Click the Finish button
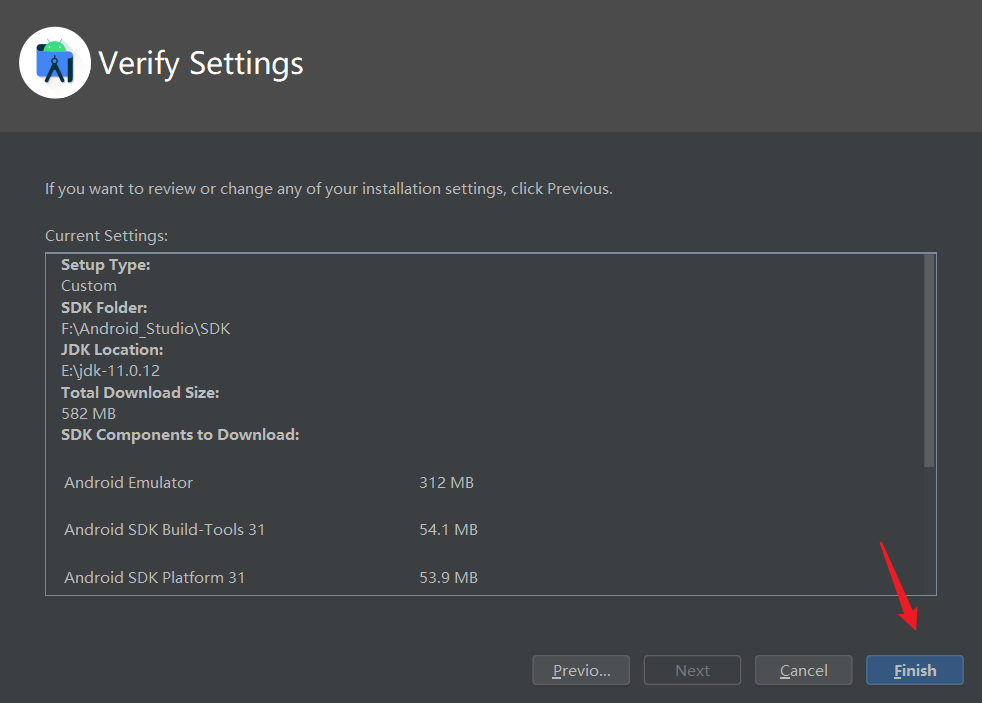982x703 pixels. (x=914, y=670)
